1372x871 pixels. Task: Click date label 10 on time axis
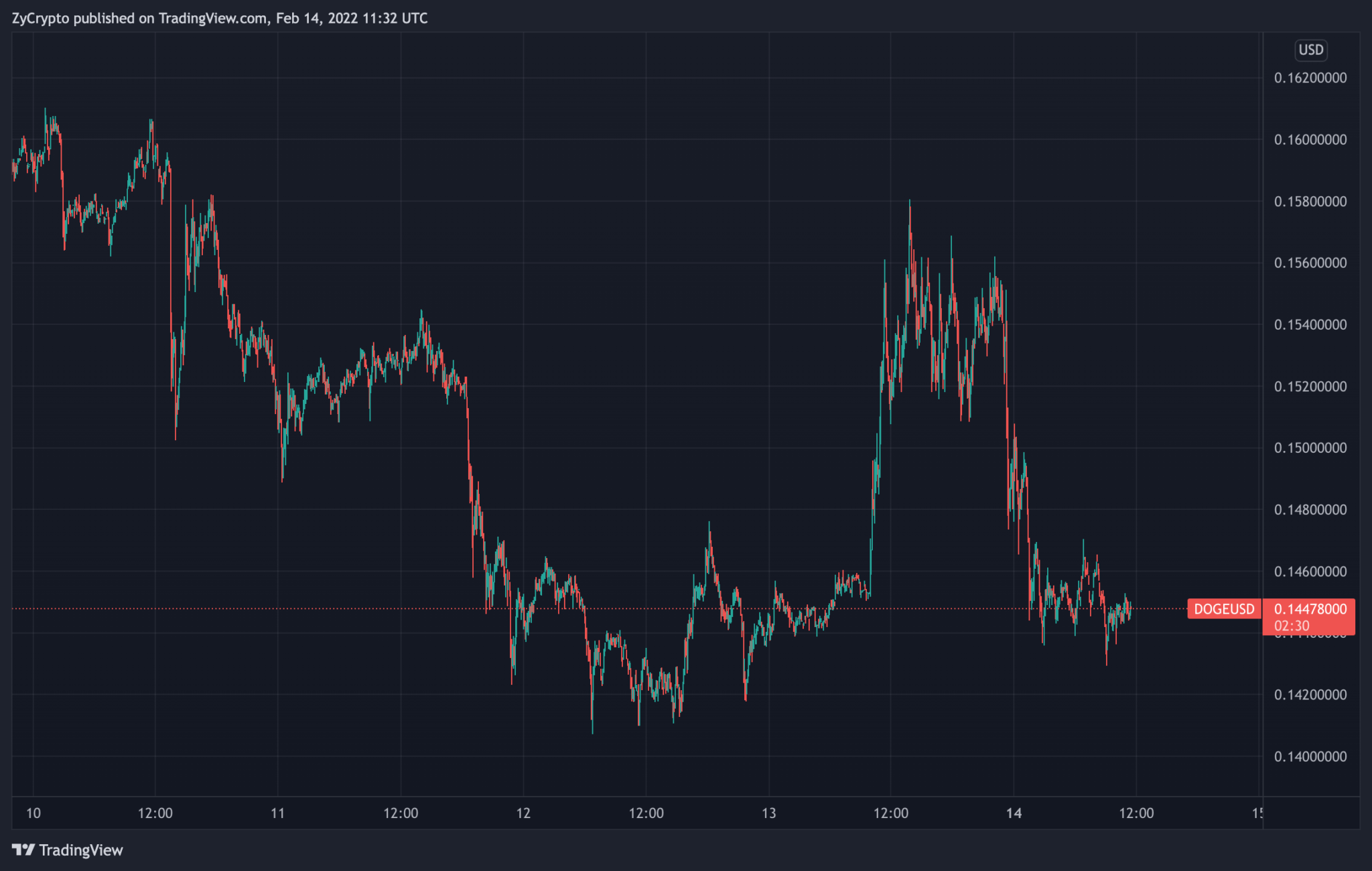click(33, 813)
